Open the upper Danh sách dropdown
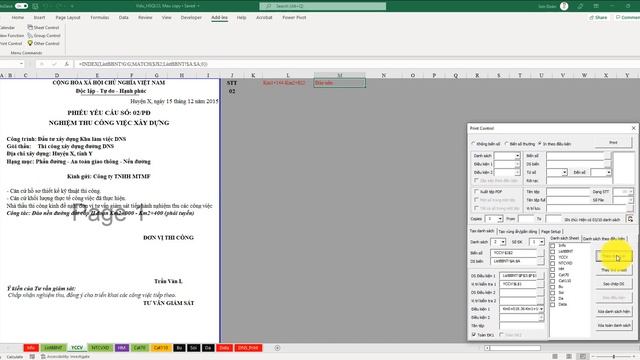This screenshot has width=640, height=360. (518, 156)
